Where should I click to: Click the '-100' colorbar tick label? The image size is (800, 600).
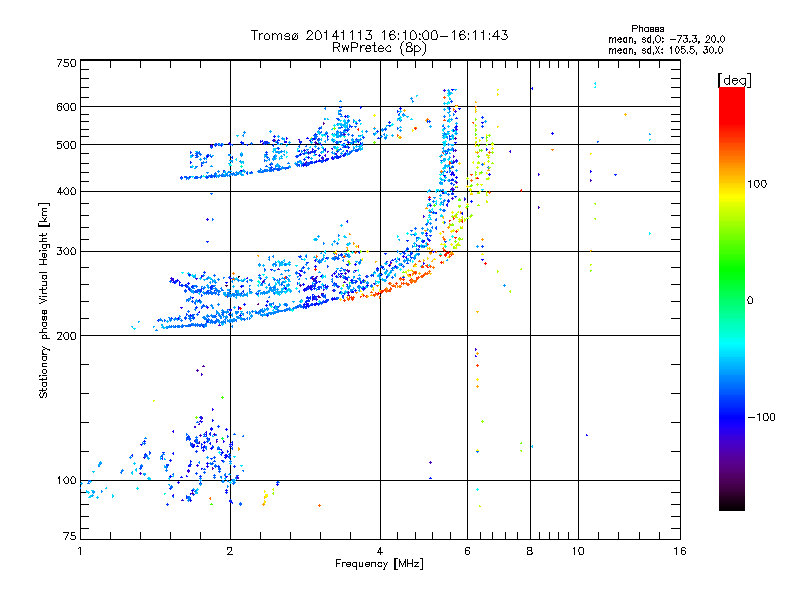coord(761,417)
